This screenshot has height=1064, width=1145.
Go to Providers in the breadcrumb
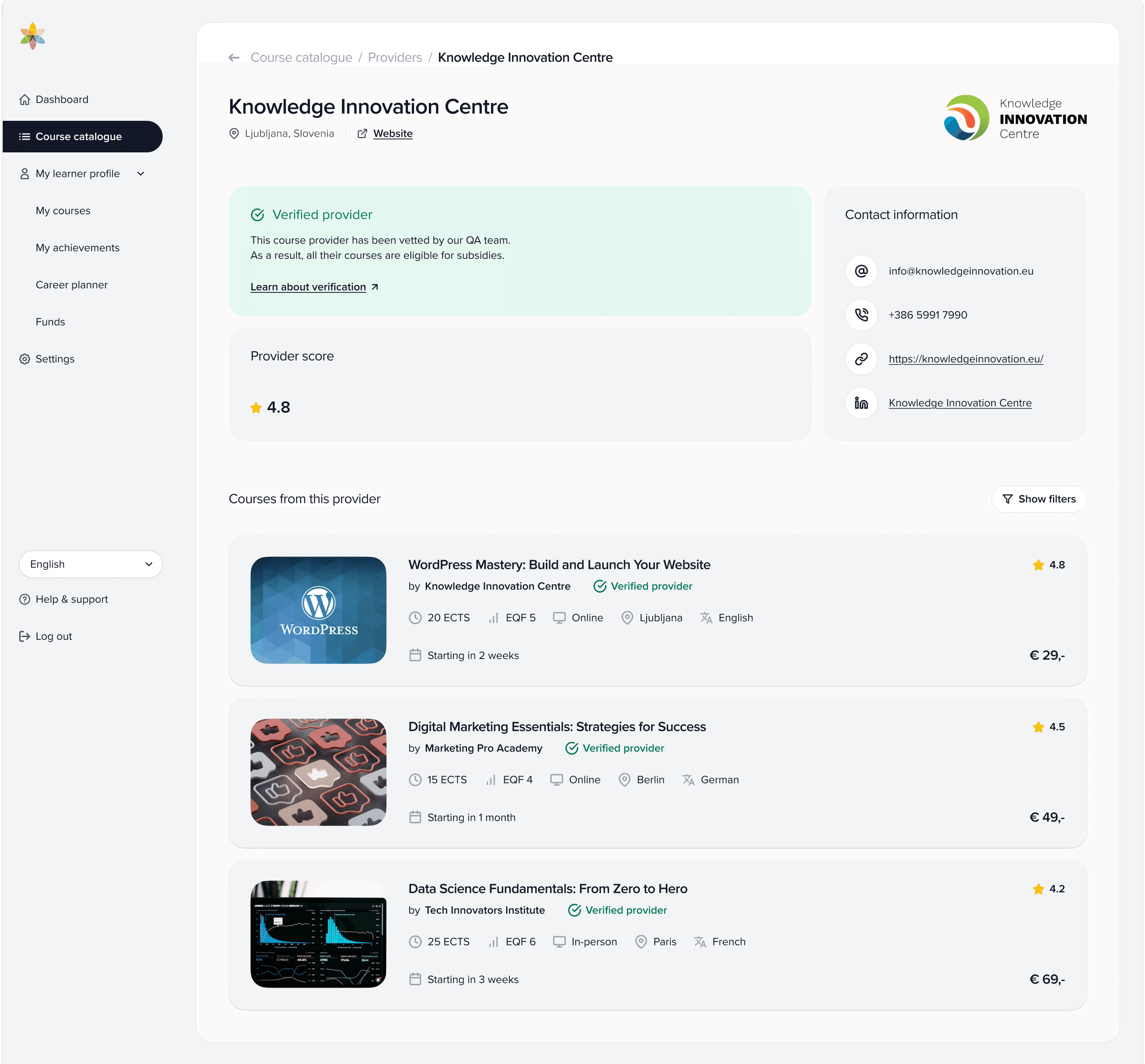click(x=394, y=58)
